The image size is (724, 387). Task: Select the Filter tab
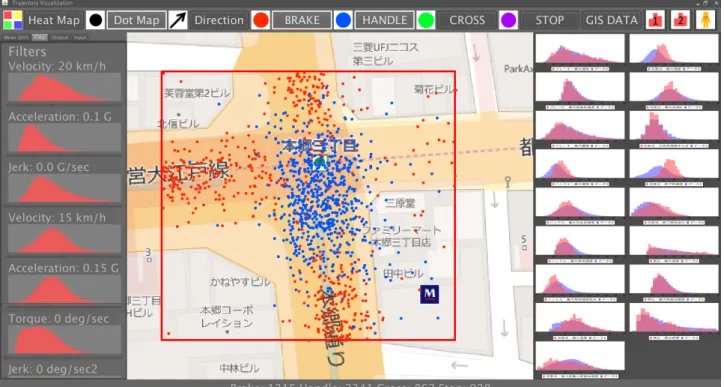coord(40,37)
